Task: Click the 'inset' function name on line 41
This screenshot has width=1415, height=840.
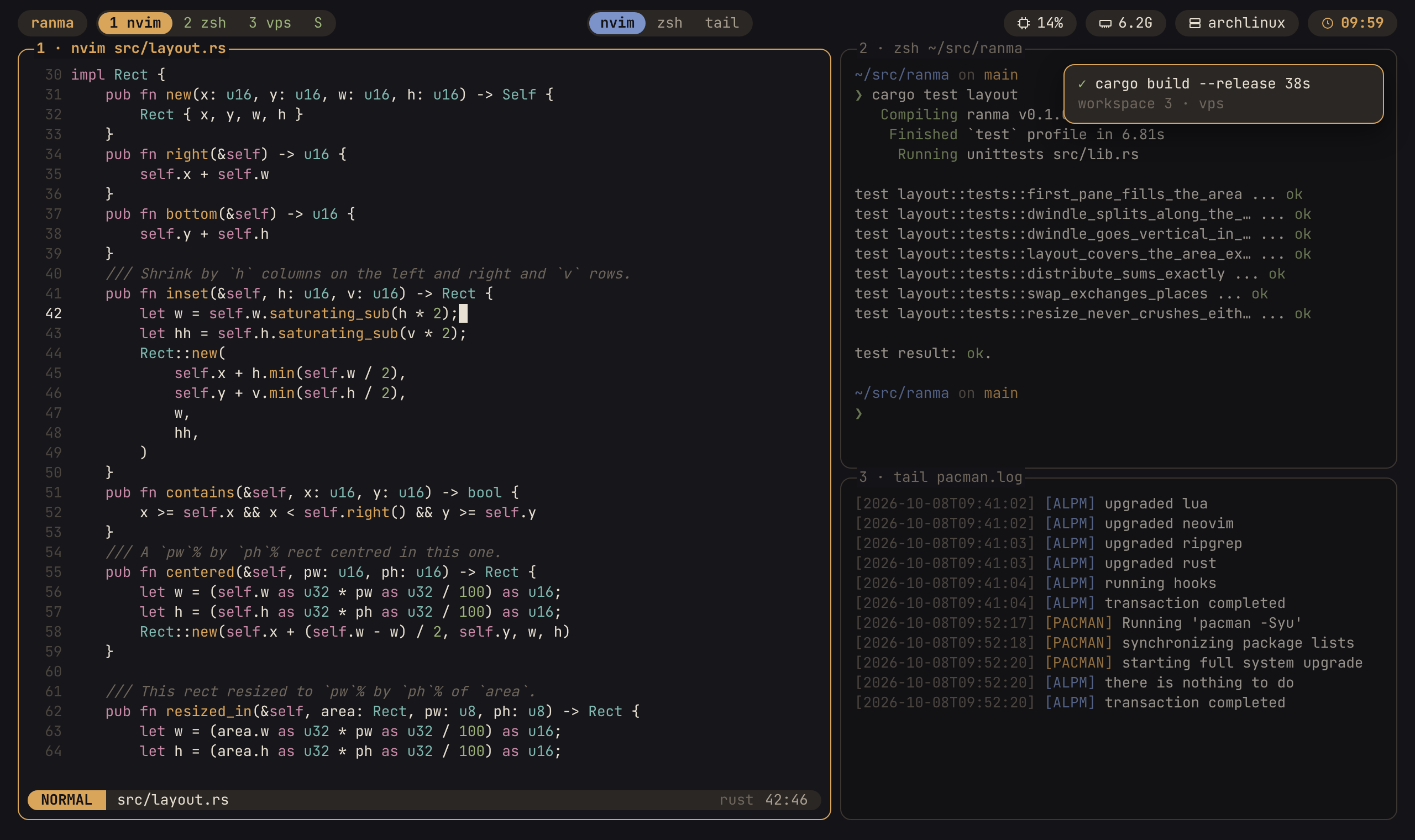Action: click(x=187, y=294)
